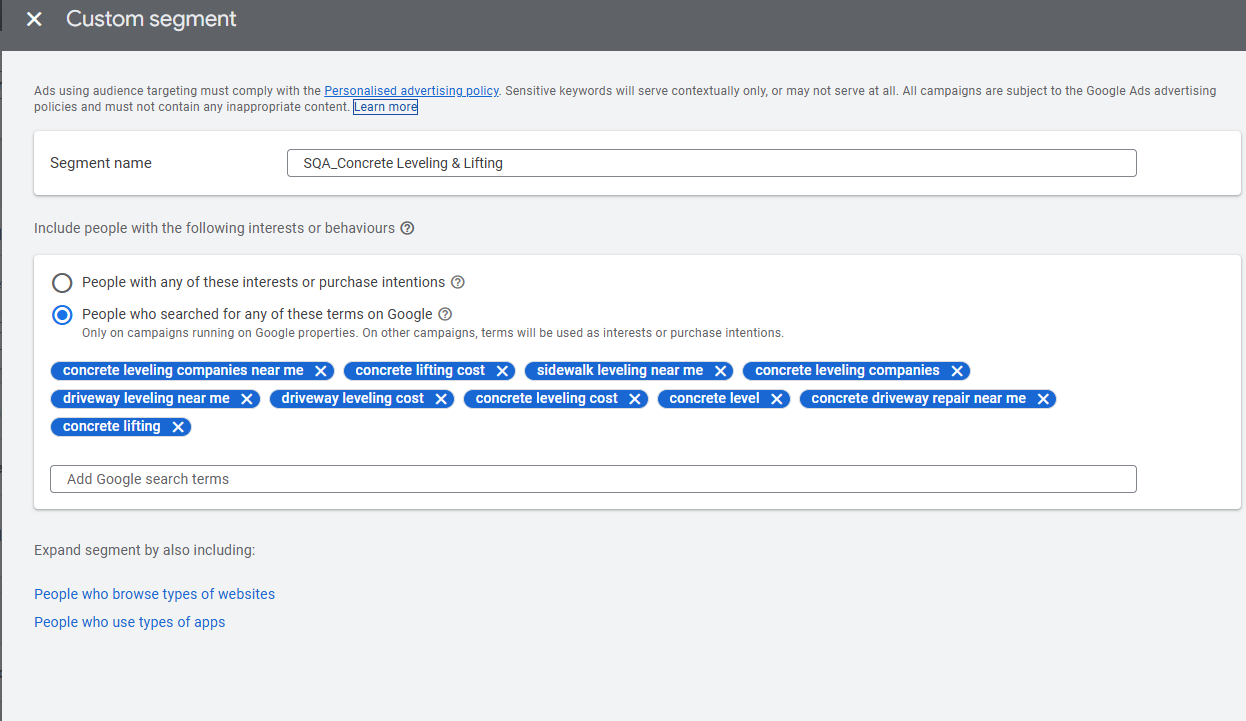Remove the 'concrete leveling companies' chip
Image resolution: width=1246 pixels, height=721 pixels.
[957, 371]
